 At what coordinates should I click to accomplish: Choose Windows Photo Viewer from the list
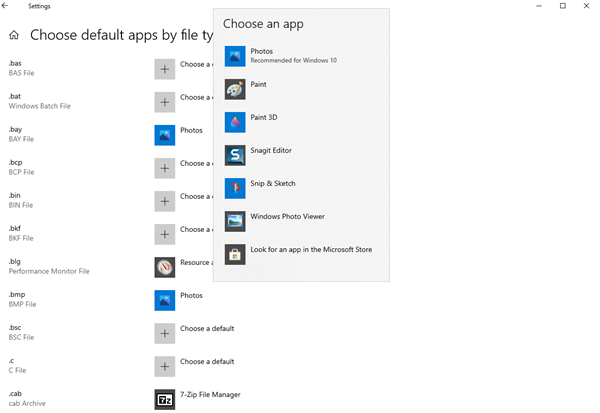301,221
